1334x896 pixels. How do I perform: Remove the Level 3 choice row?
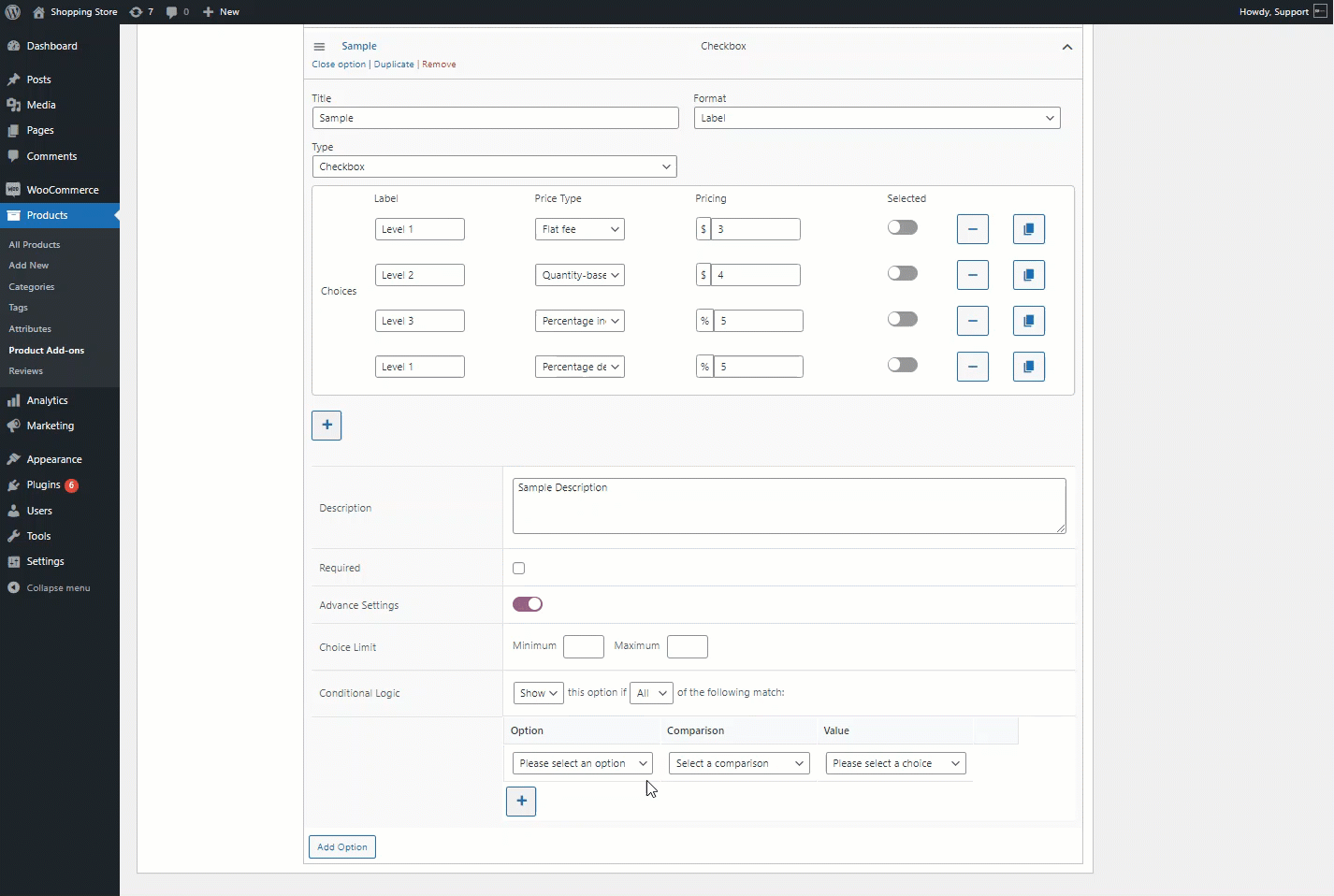[973, 321]
